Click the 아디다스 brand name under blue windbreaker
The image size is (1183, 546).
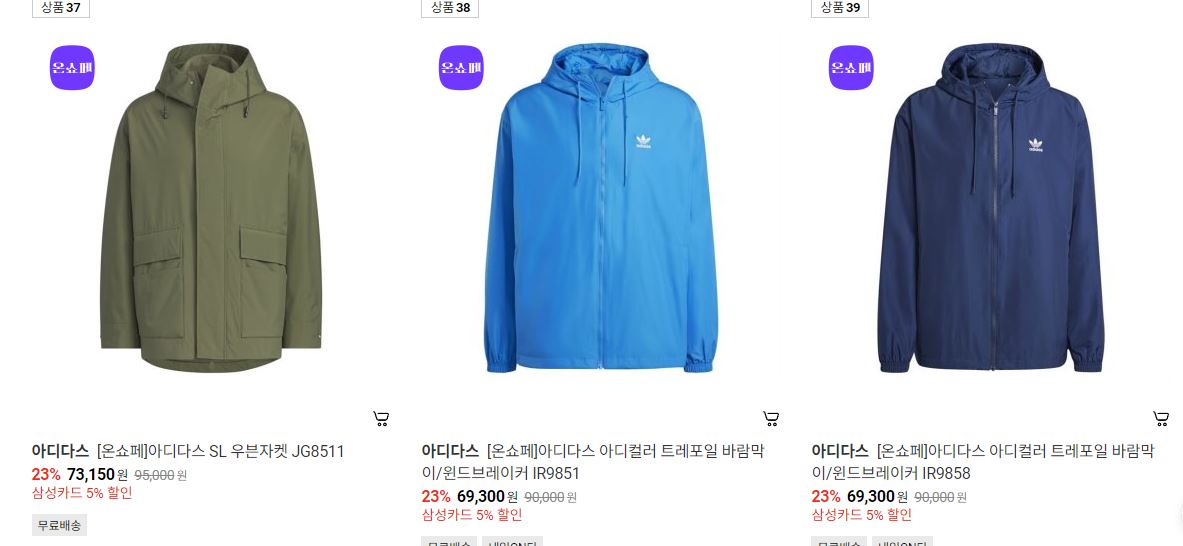(x=450, y=452)
